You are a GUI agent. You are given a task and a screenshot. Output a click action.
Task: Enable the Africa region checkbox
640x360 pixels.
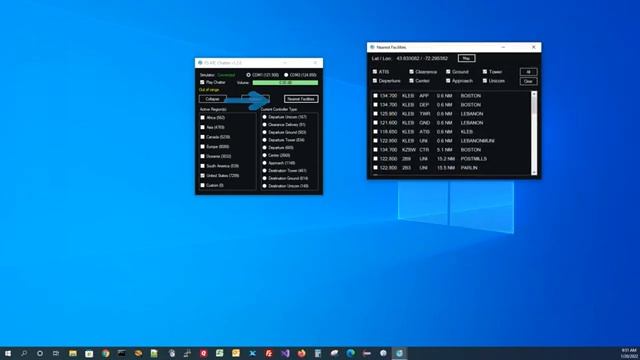pos(202,118)
